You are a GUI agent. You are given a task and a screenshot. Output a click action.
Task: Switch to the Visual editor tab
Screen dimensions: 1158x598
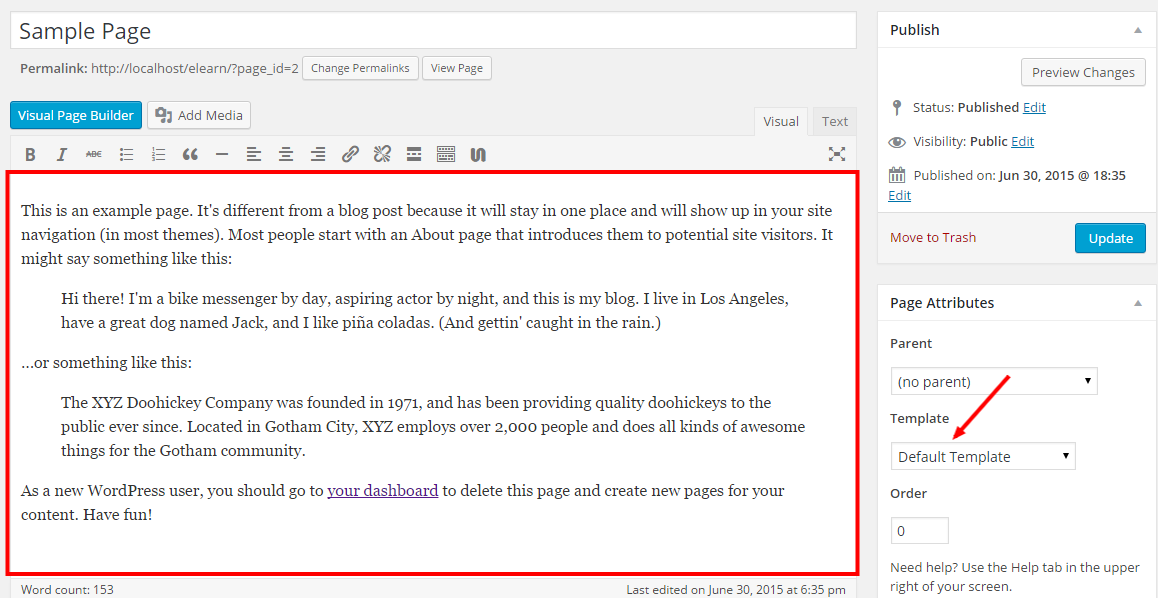pos(781,121)
